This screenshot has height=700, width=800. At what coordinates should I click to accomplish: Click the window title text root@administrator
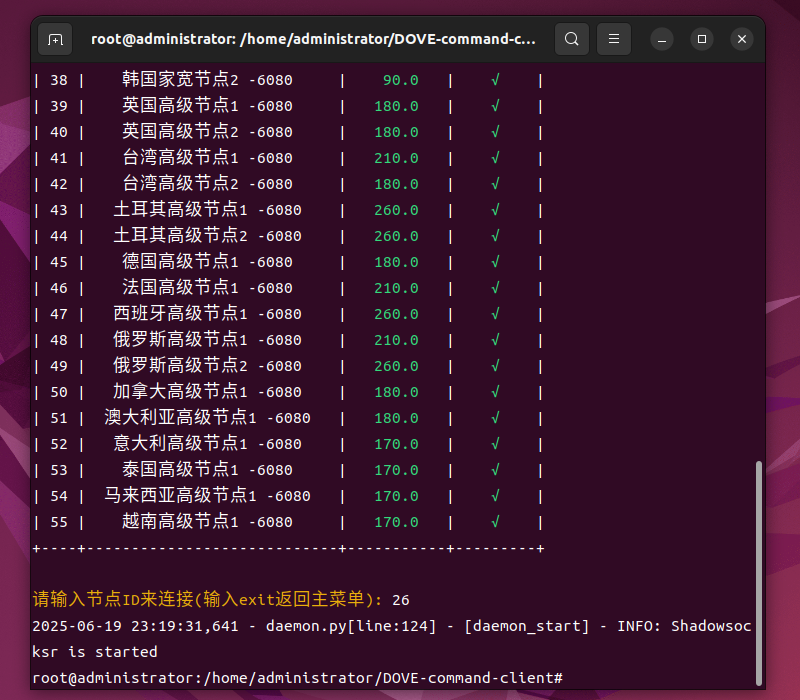click(313, 39)
